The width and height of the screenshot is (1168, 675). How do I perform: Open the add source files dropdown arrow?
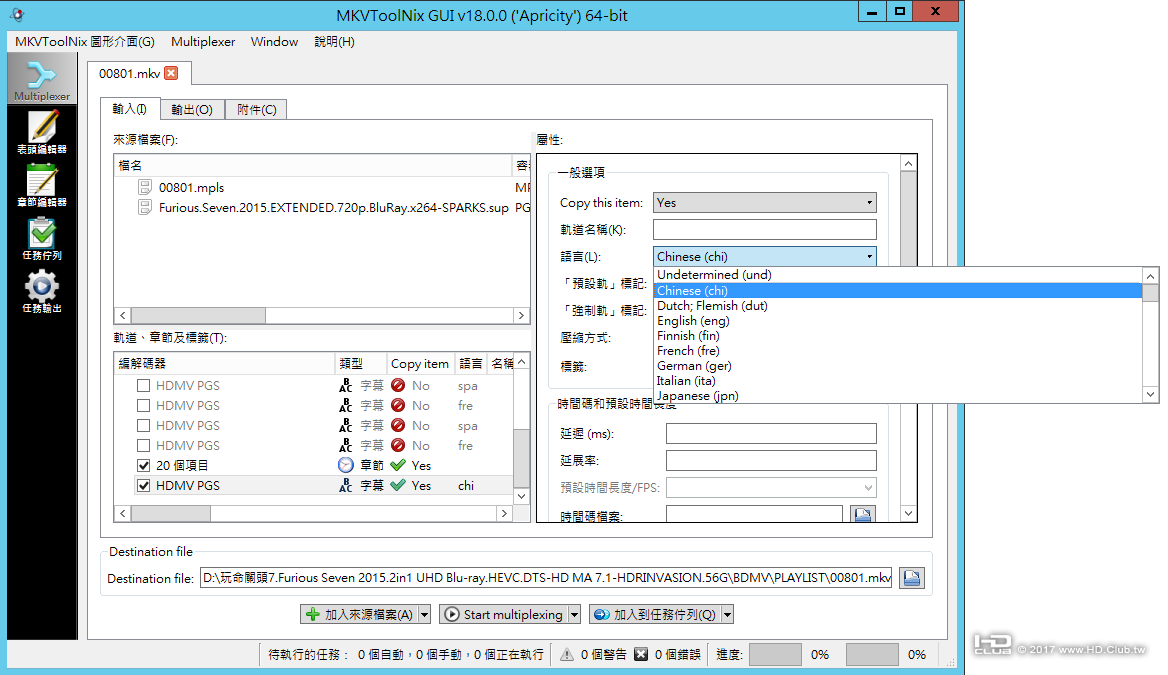pos(425,614)
